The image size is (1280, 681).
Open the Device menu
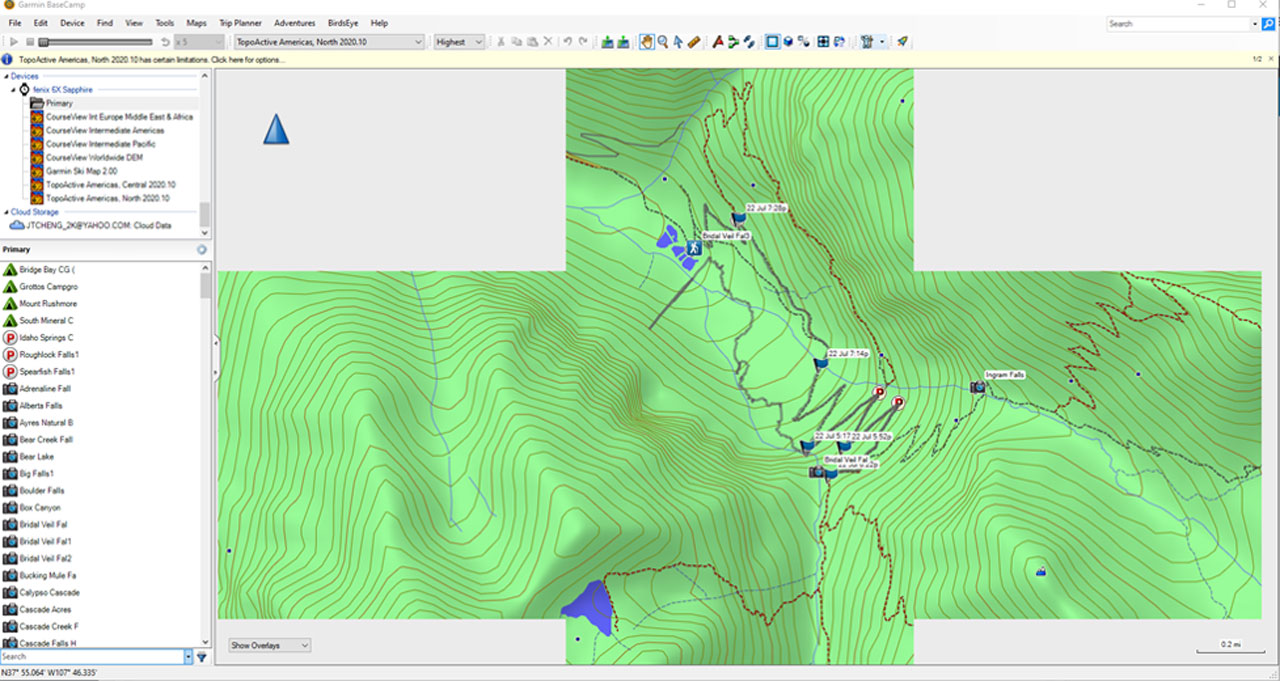72,23
